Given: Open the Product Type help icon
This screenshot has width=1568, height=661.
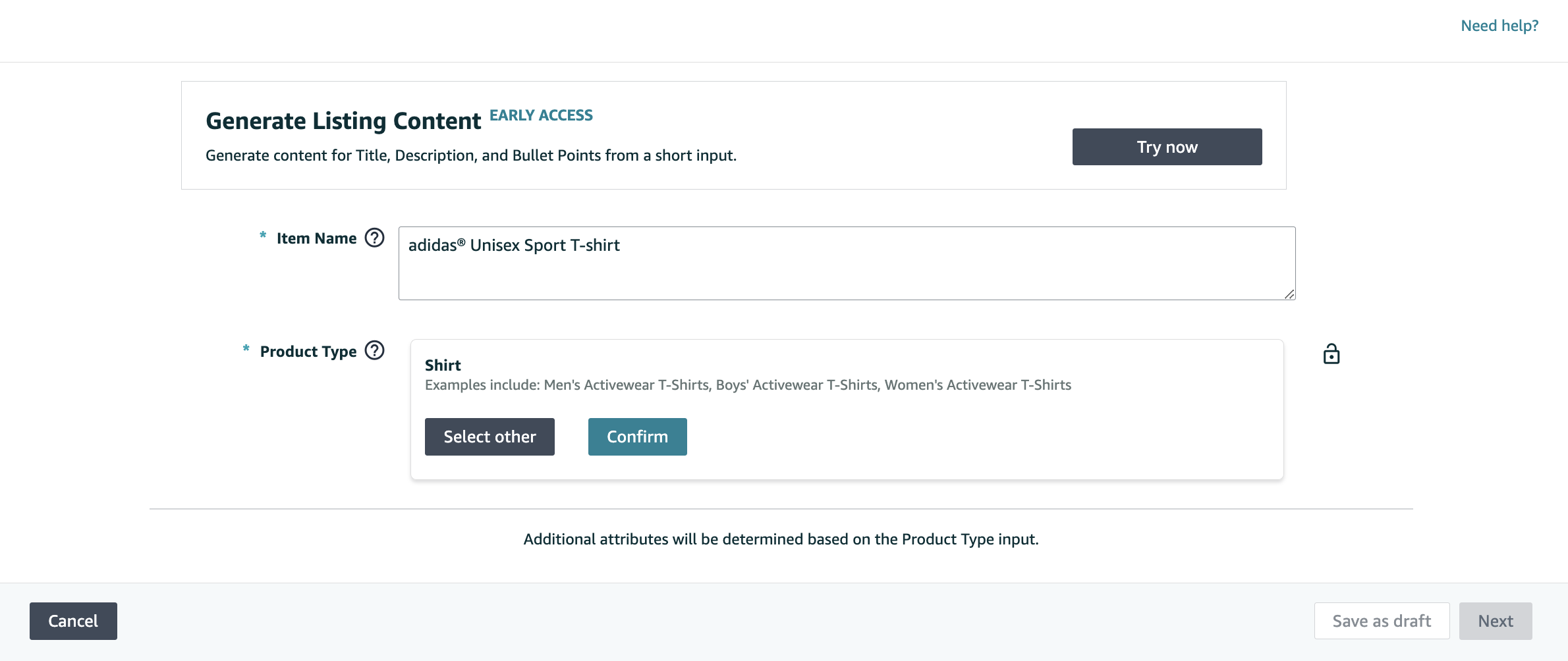Looking at the screenshot, I should (374, 350).
